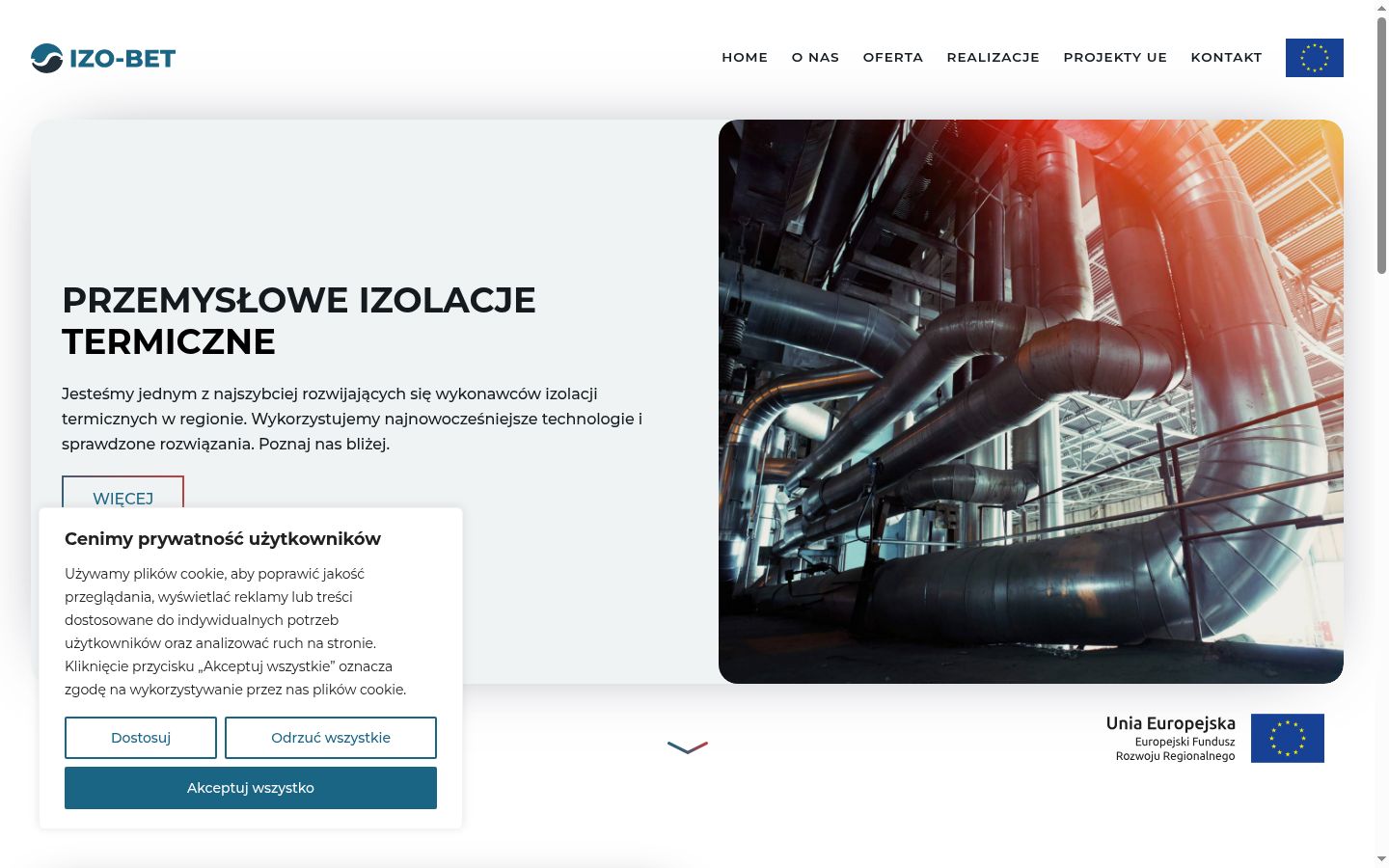The image size is (1389, 868).
Task: Click the cookie text starting 'Używamy plików cookie'
Action: click(x=235, y=632)
